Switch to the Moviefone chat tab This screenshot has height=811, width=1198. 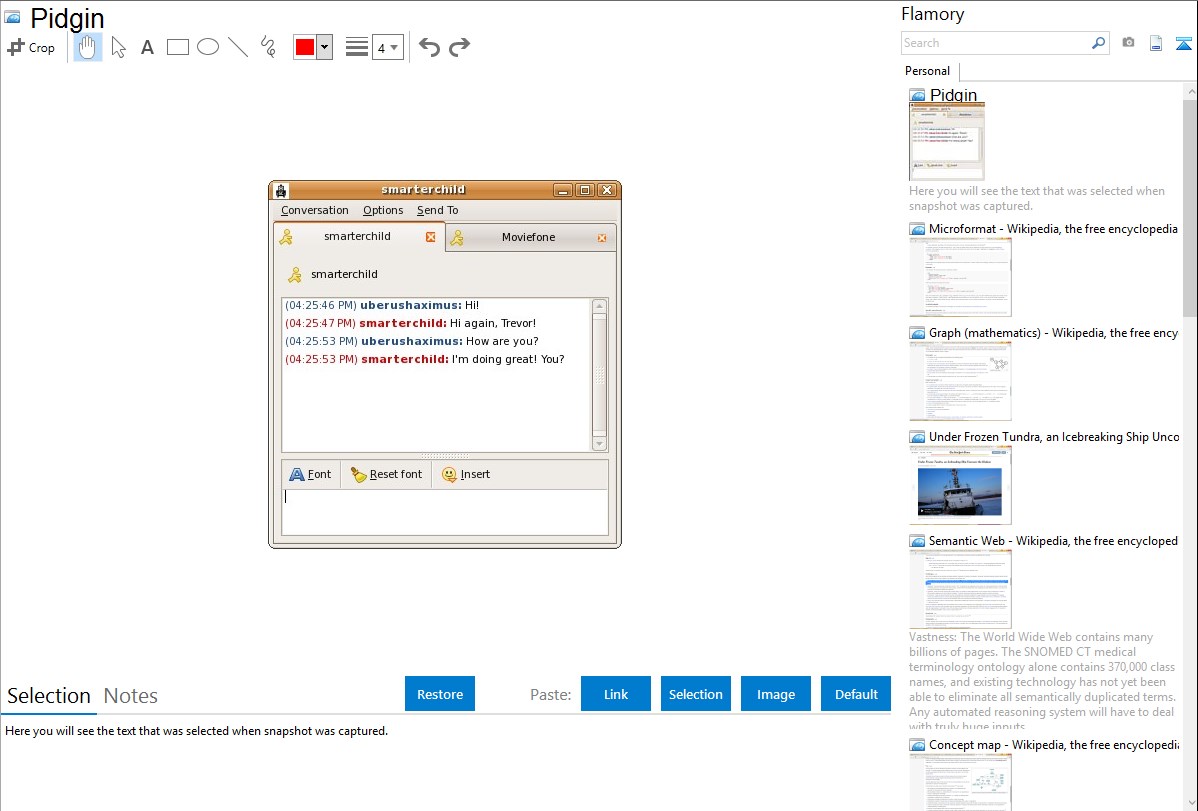point(529,237)
